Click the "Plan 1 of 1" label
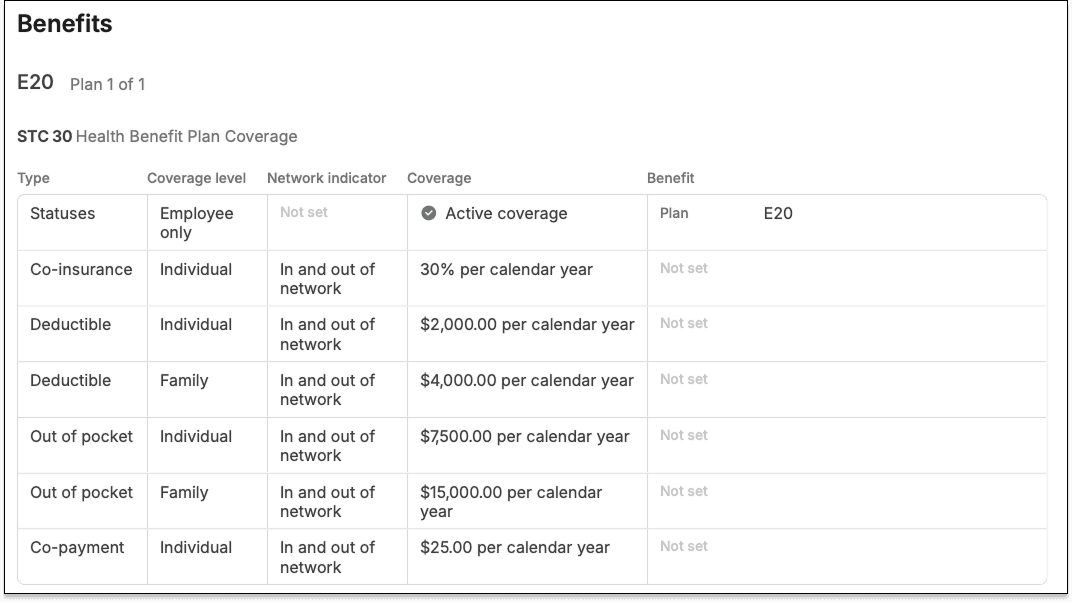 click(108, 84)
